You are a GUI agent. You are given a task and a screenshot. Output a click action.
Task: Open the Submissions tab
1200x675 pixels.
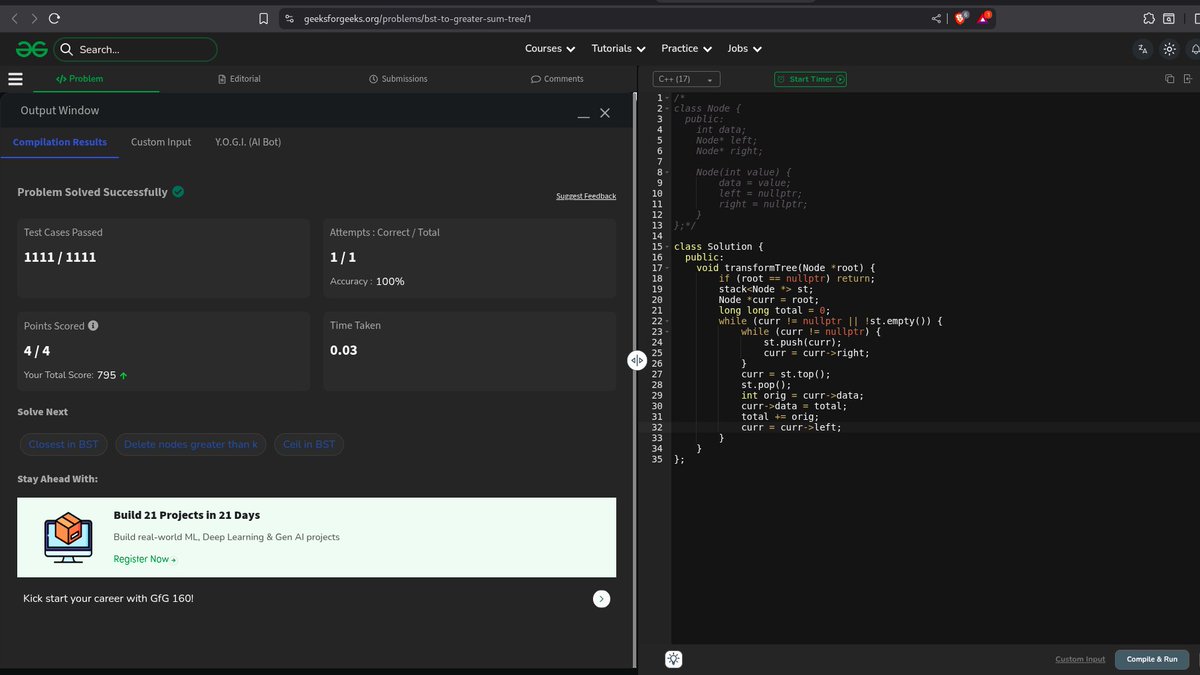click(x=398, y=79)
